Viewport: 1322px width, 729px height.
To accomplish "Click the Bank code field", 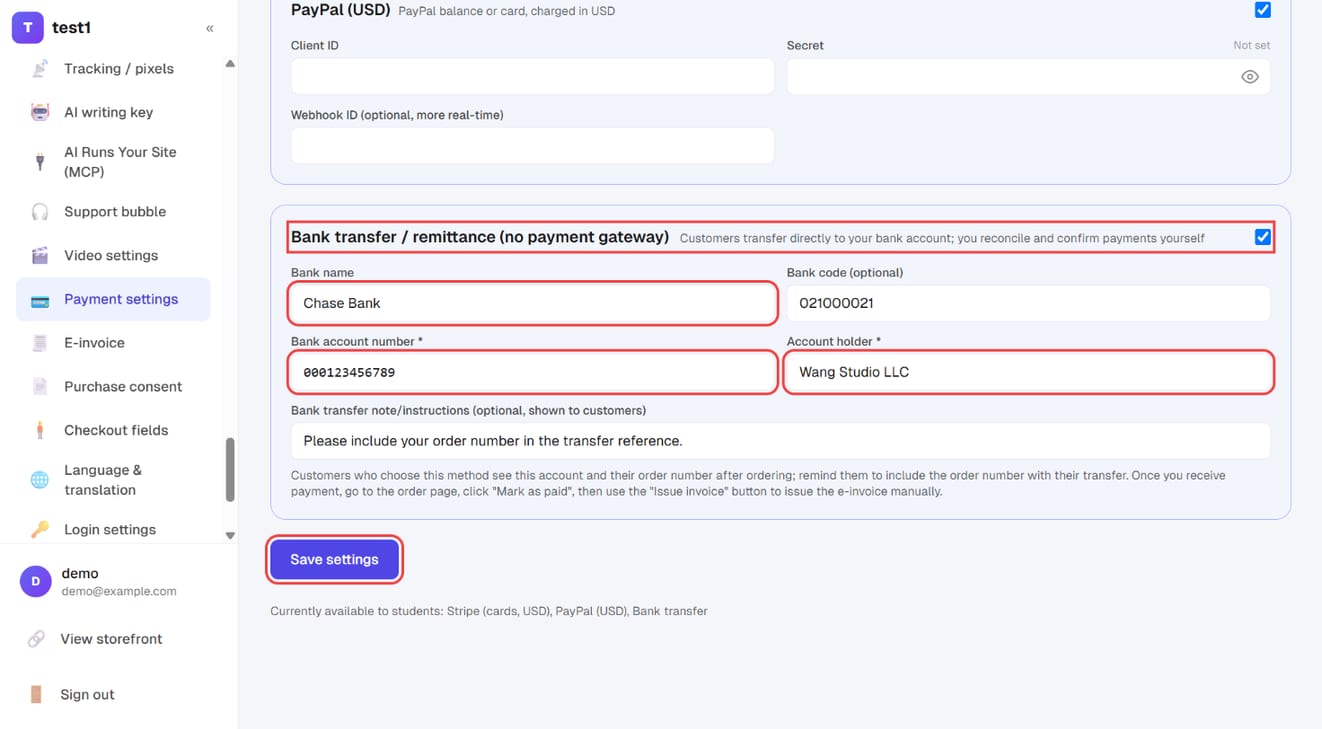I will [1028, 303].
